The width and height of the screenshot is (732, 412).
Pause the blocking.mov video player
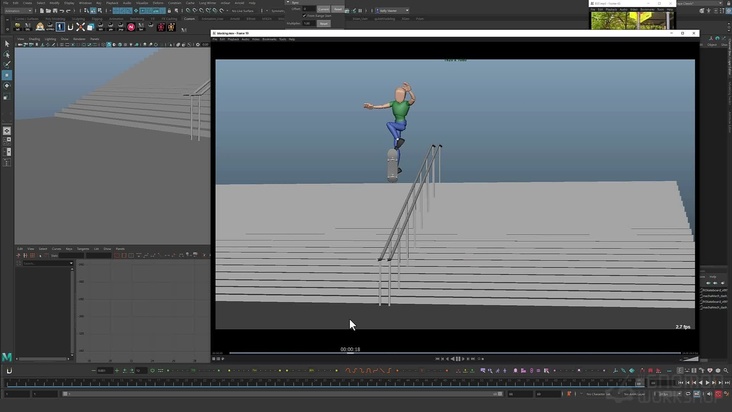[458, 359]
